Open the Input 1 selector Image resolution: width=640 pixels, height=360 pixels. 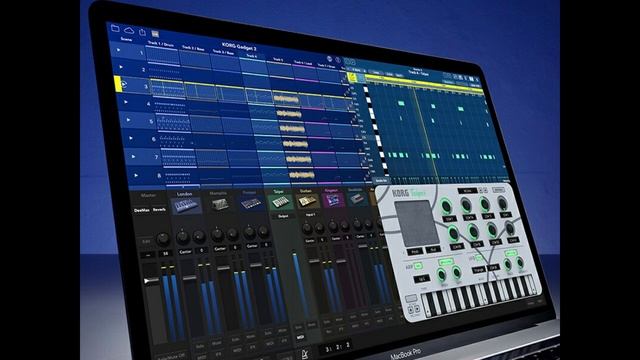310,214
